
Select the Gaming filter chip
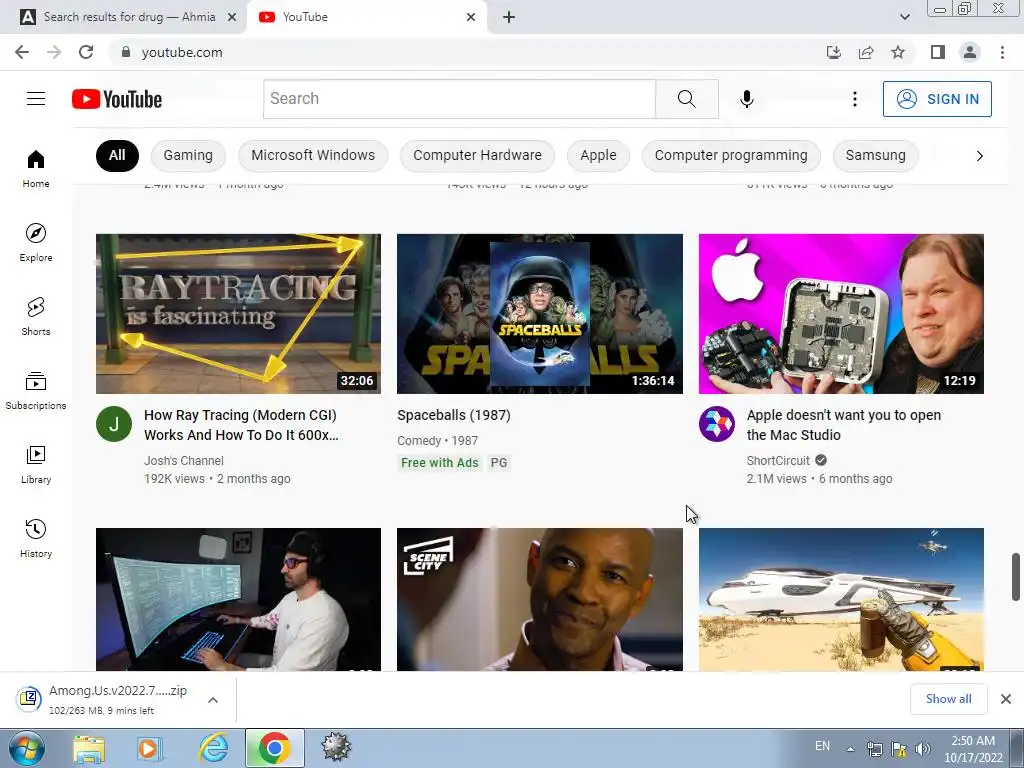pyautogui.click(x=188, y=155)
